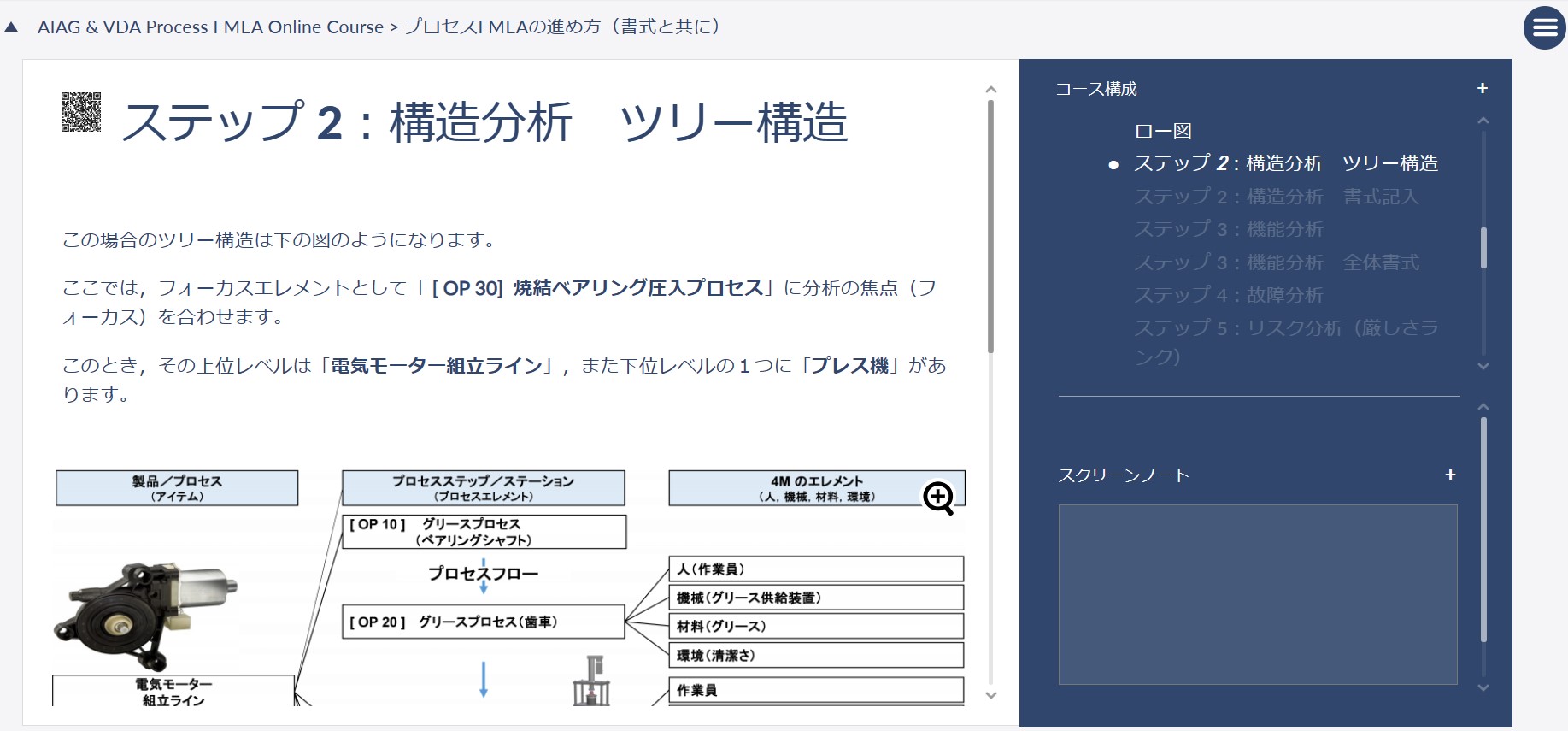Image resolution: width=1568 pixels, height=731 pixels.
Task: Collapse the breadcrumb with the triangle icon
Action: (x=11, y=27)
